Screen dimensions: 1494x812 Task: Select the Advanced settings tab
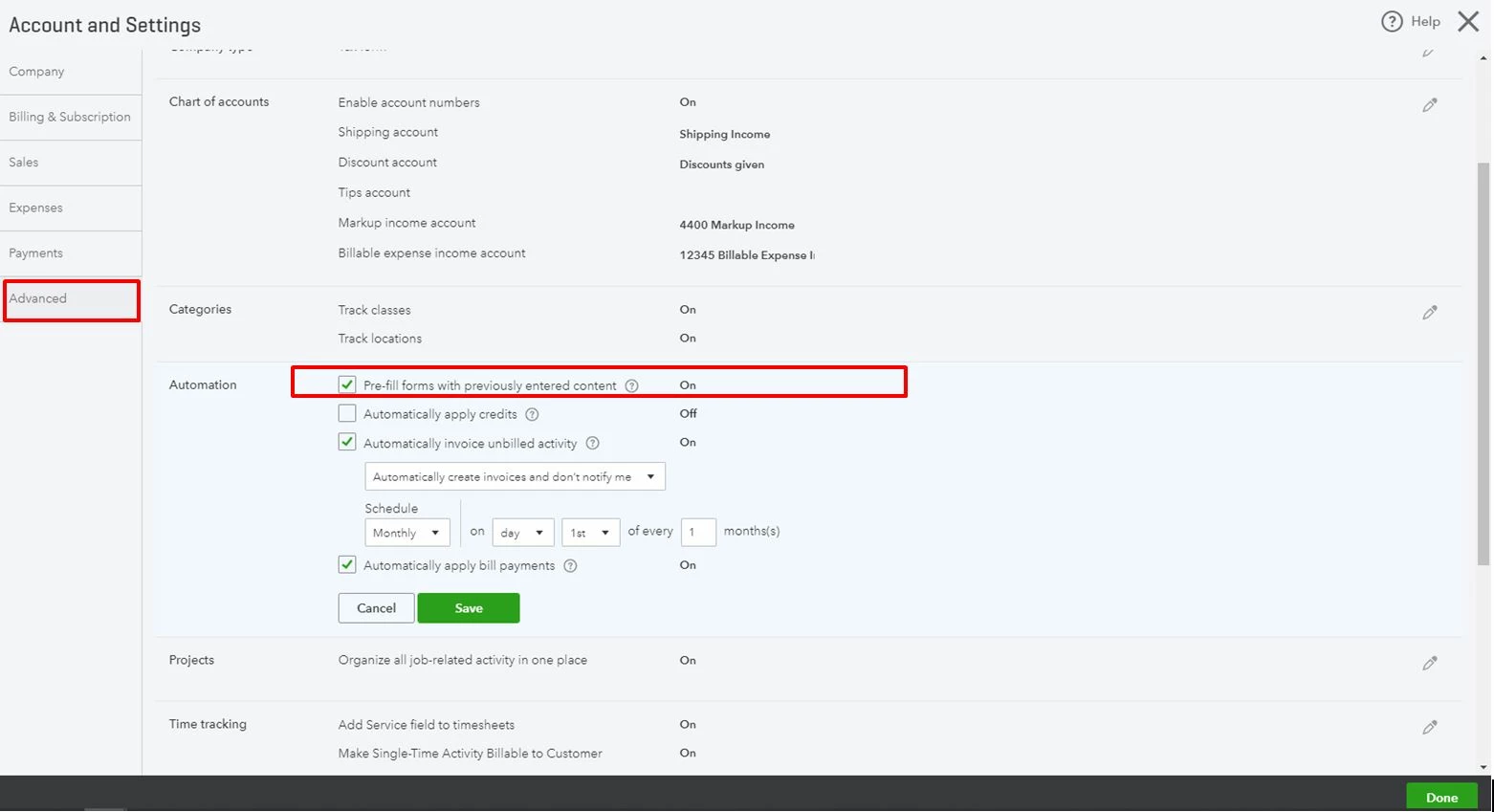pos(71,299)
